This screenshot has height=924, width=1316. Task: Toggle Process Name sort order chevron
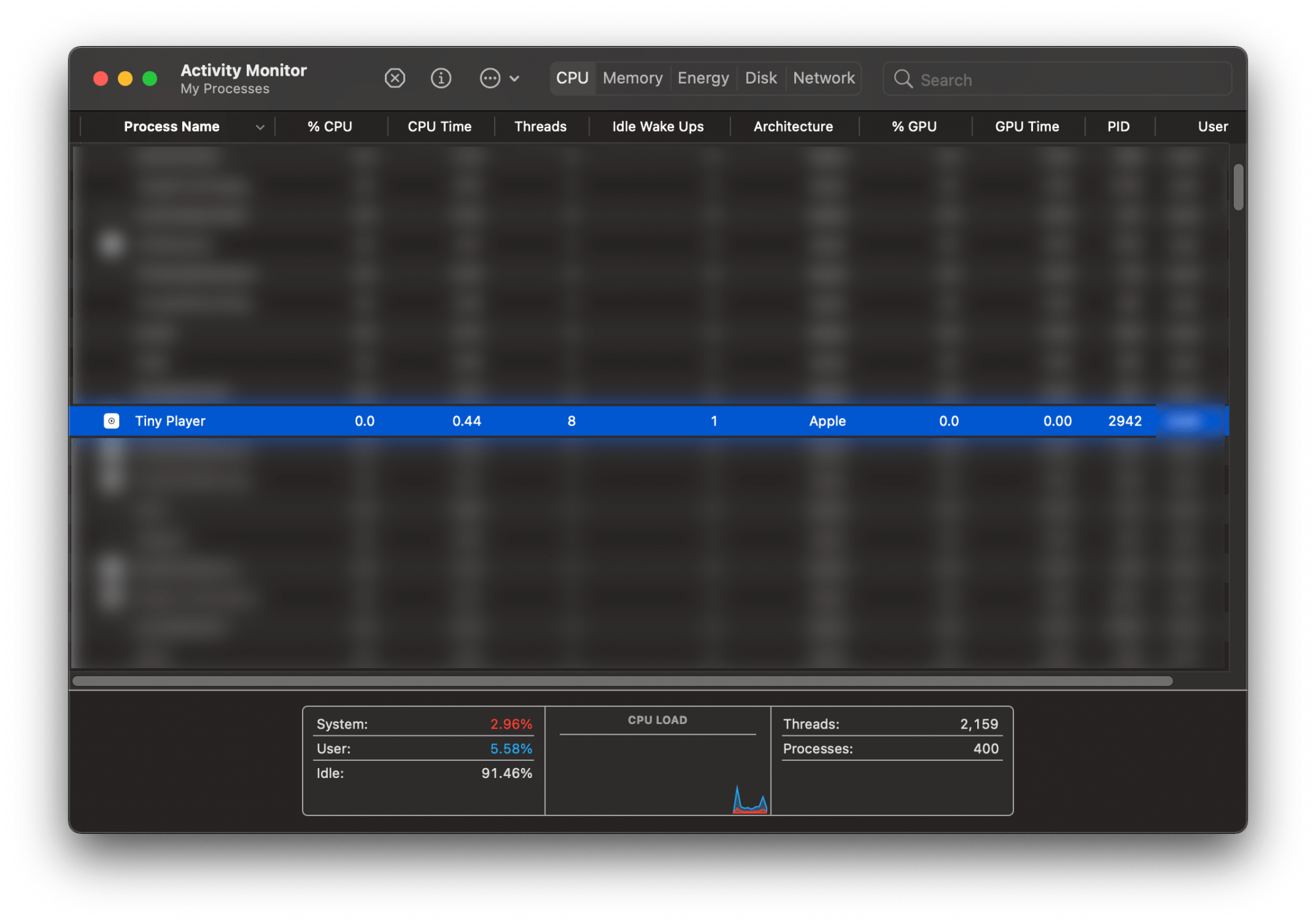point(260,127)
